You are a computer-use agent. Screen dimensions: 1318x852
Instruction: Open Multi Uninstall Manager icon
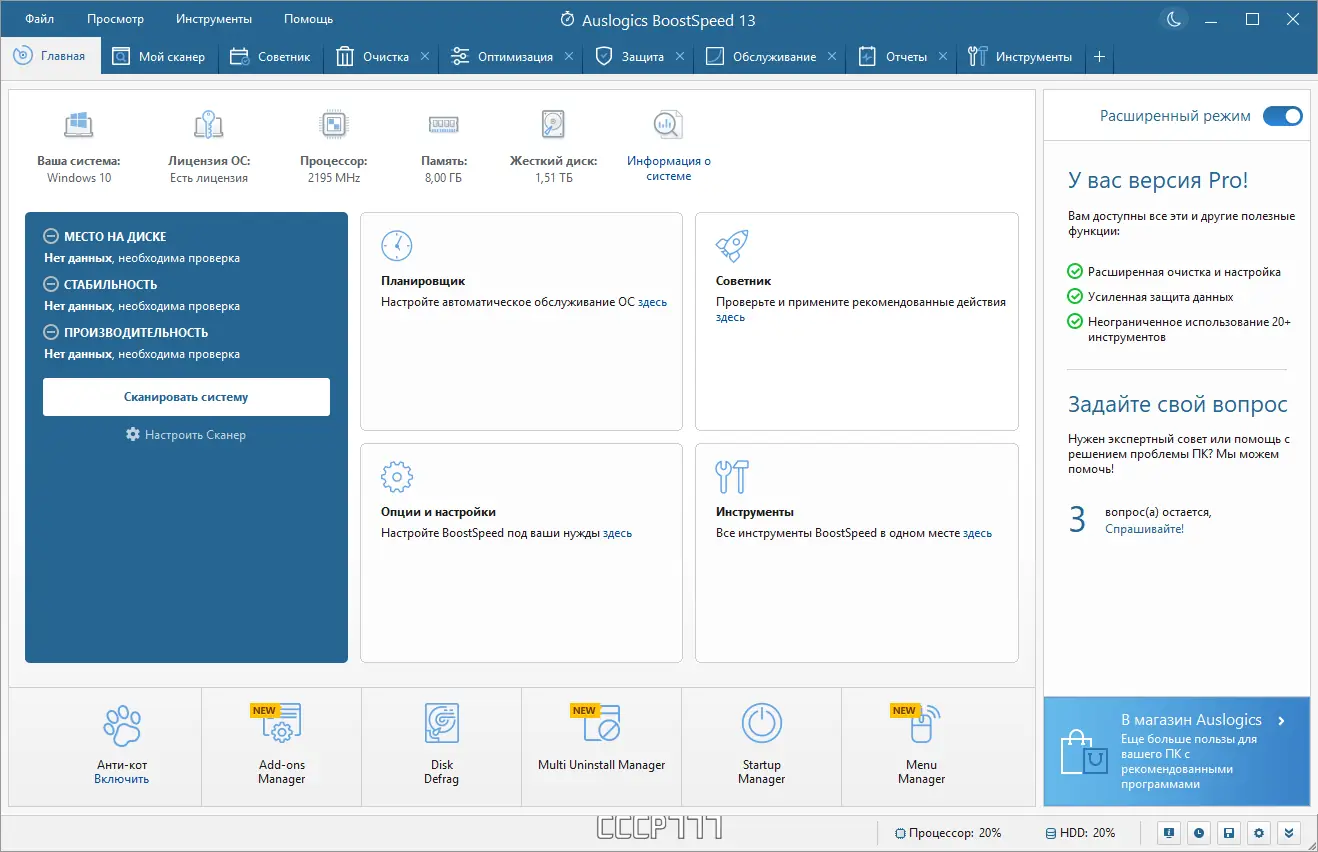[x=601, y=723]
